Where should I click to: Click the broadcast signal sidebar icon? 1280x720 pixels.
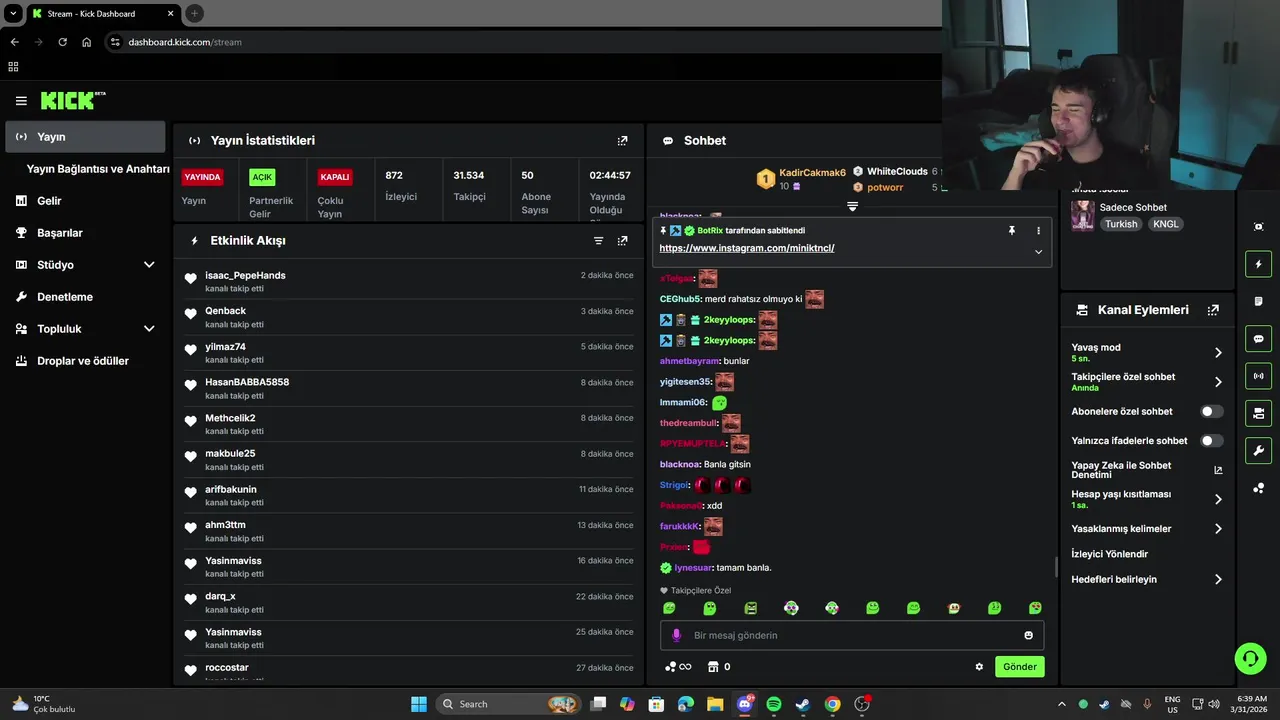1258,376
